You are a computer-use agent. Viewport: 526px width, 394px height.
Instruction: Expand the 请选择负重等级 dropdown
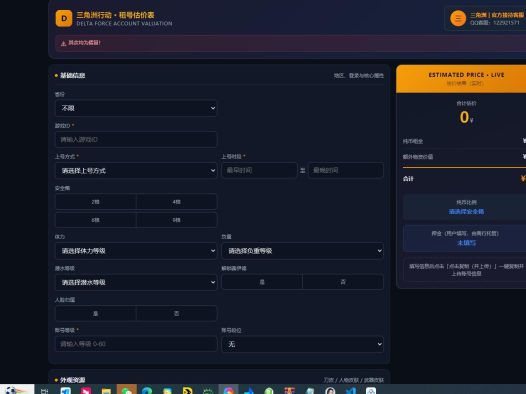(x=303, y=251)
